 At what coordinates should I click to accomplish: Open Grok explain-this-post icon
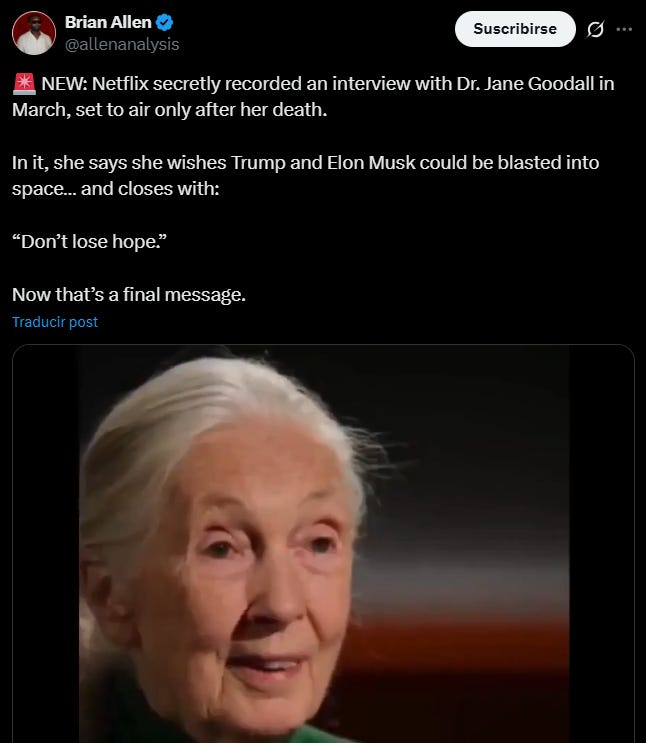coord(595,29)
